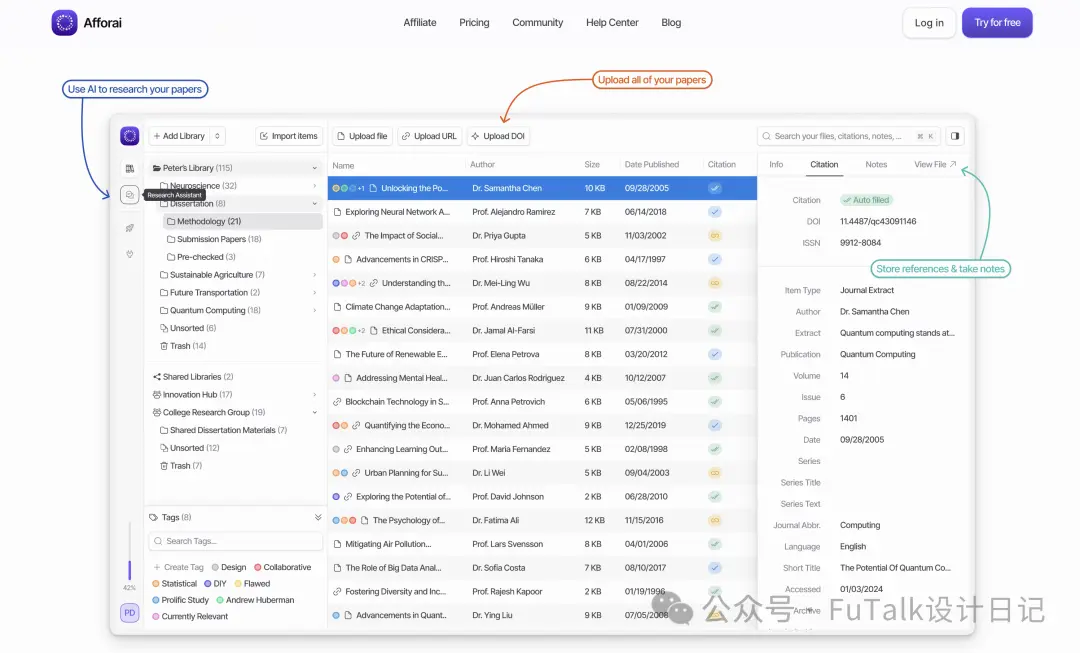Open the View File link

pyautogui.click(x=935, y=165)
